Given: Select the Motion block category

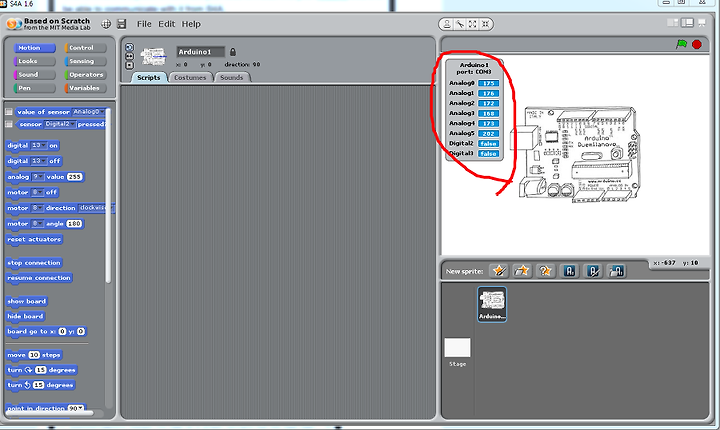Looking at the screenshot, I should click(x=34, y=48).
